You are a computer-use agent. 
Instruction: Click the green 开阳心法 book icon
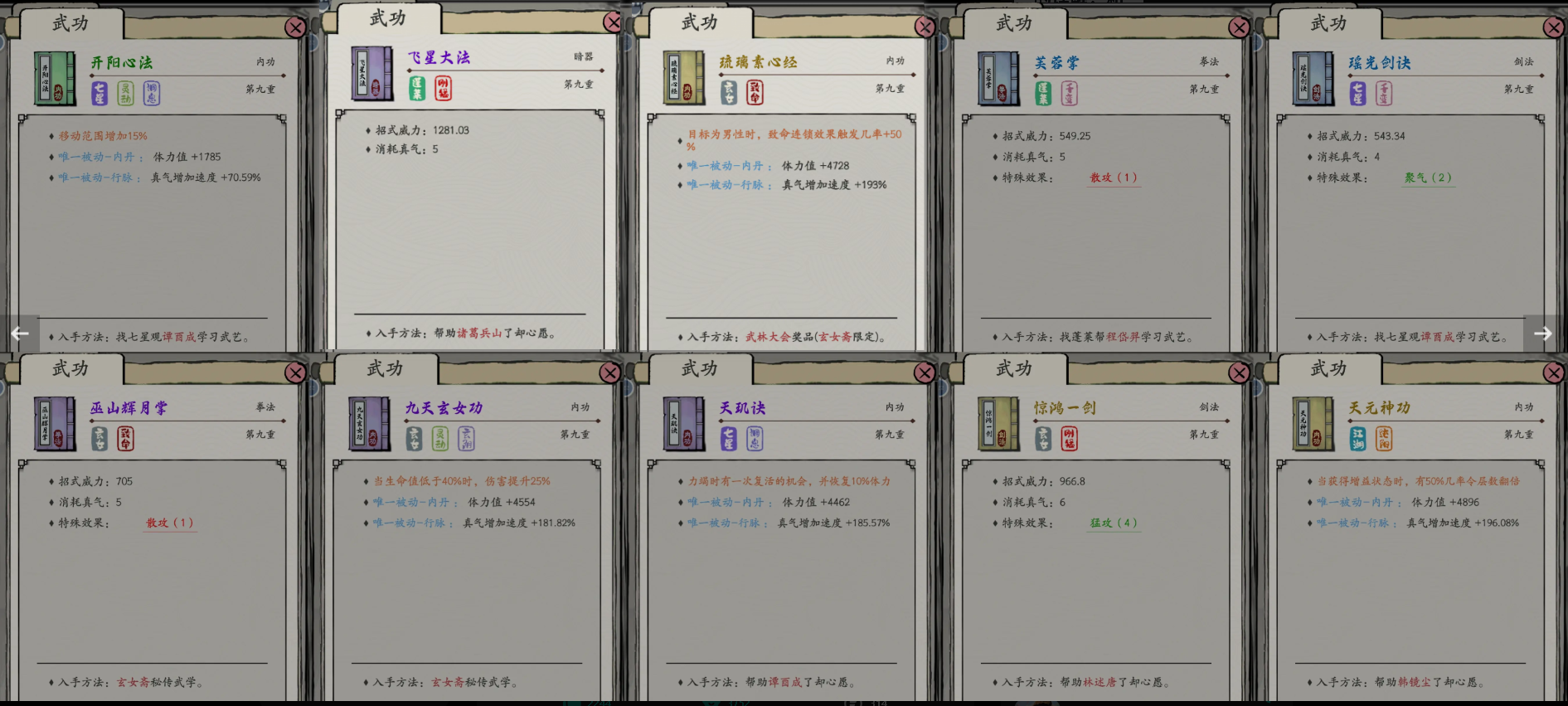click(55, 79)
